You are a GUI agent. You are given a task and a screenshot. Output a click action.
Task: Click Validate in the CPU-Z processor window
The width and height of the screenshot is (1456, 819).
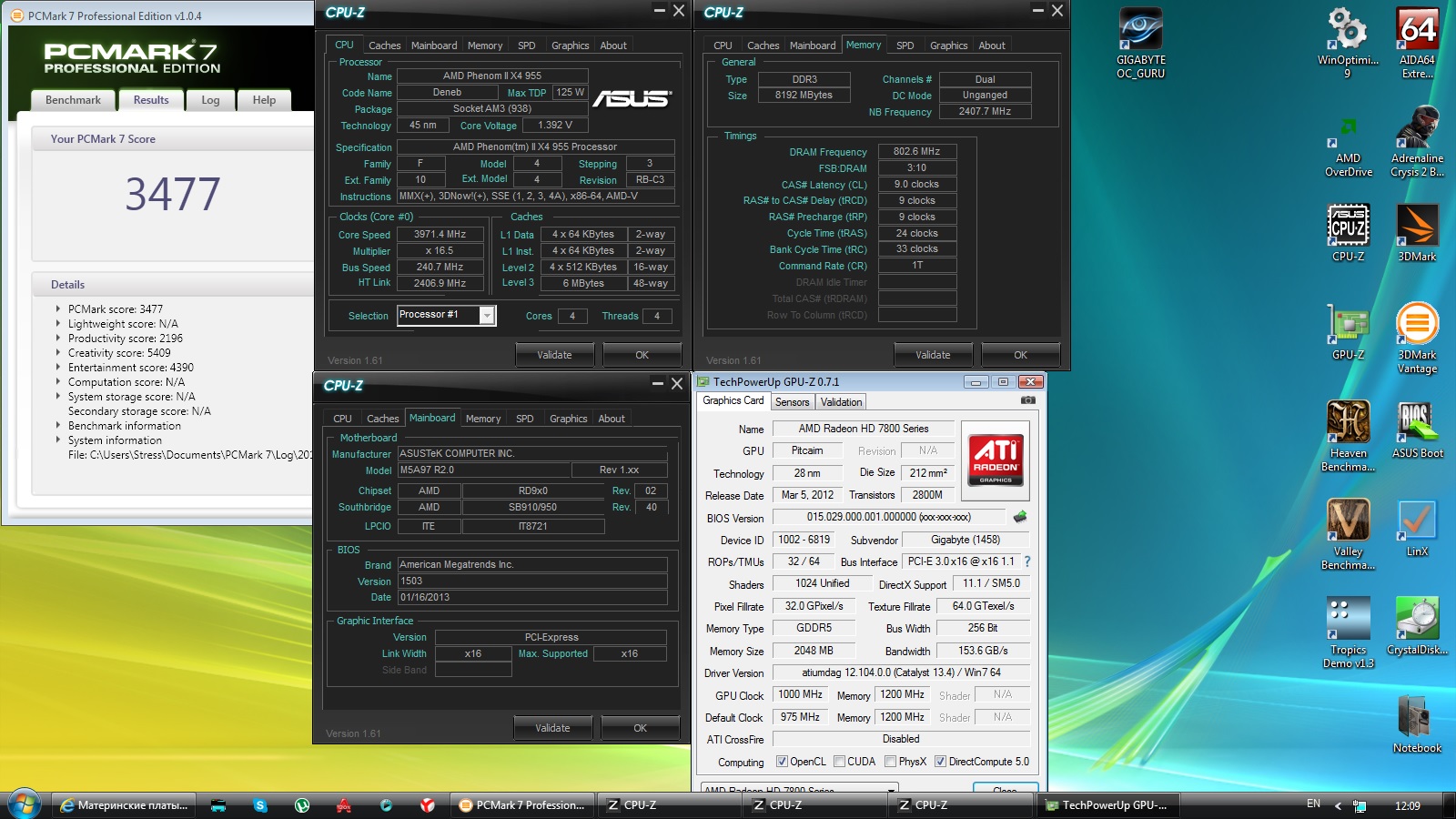(554, 355)
